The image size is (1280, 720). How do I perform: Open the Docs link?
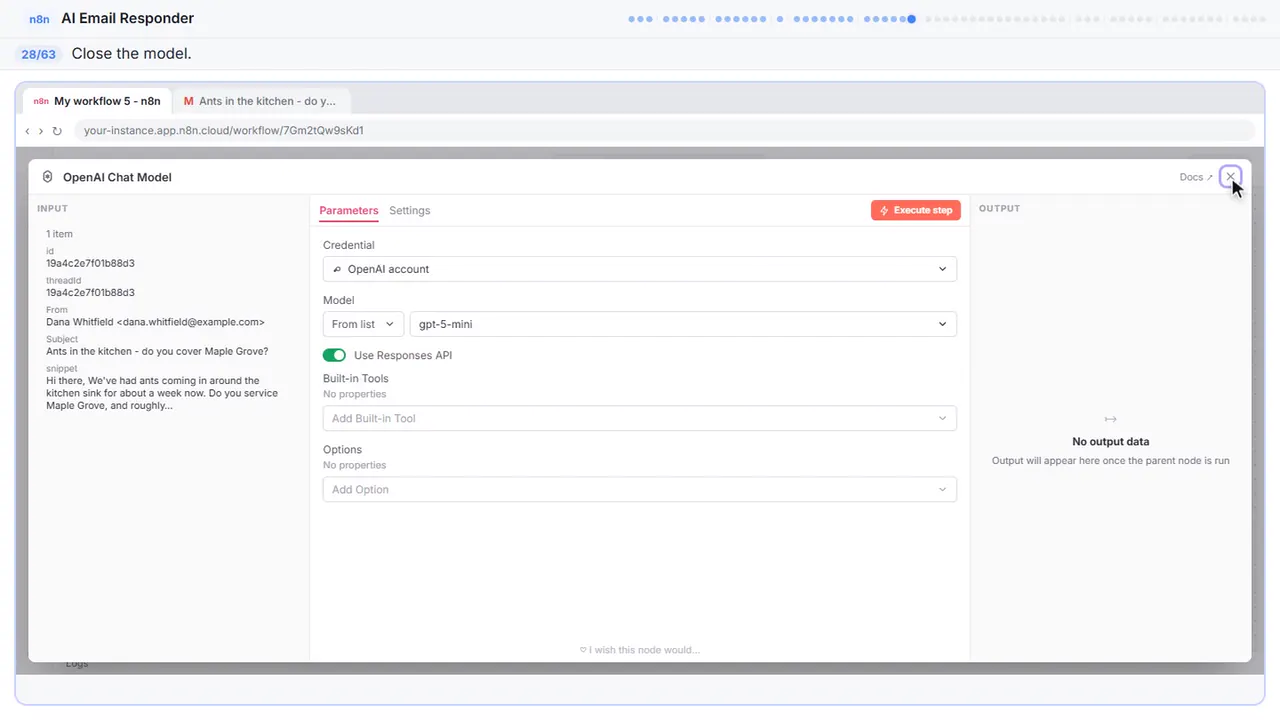pos(1196,177)
